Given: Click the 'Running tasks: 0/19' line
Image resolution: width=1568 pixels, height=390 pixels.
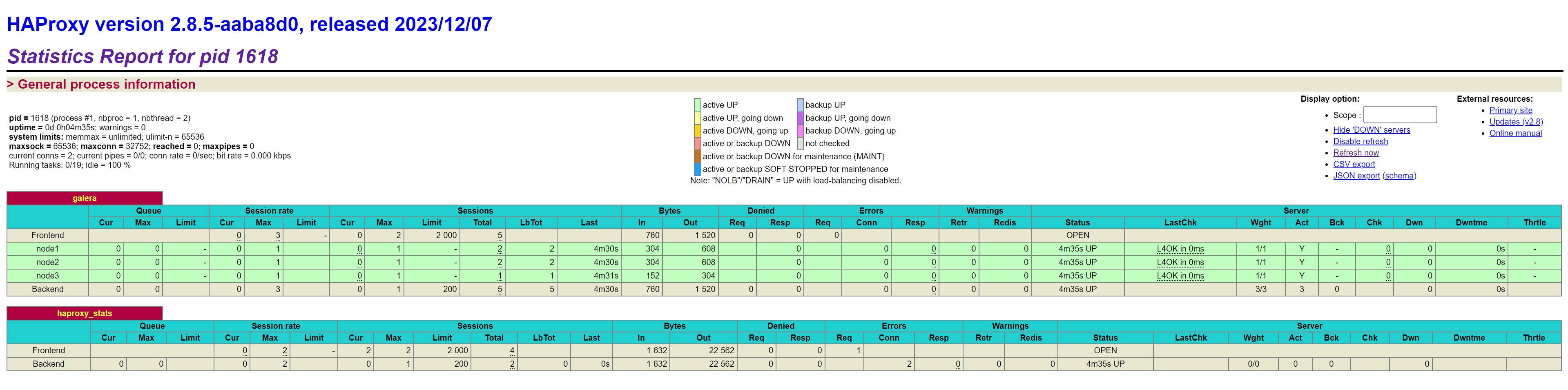Looking at the screenshot, I should 70,165.
